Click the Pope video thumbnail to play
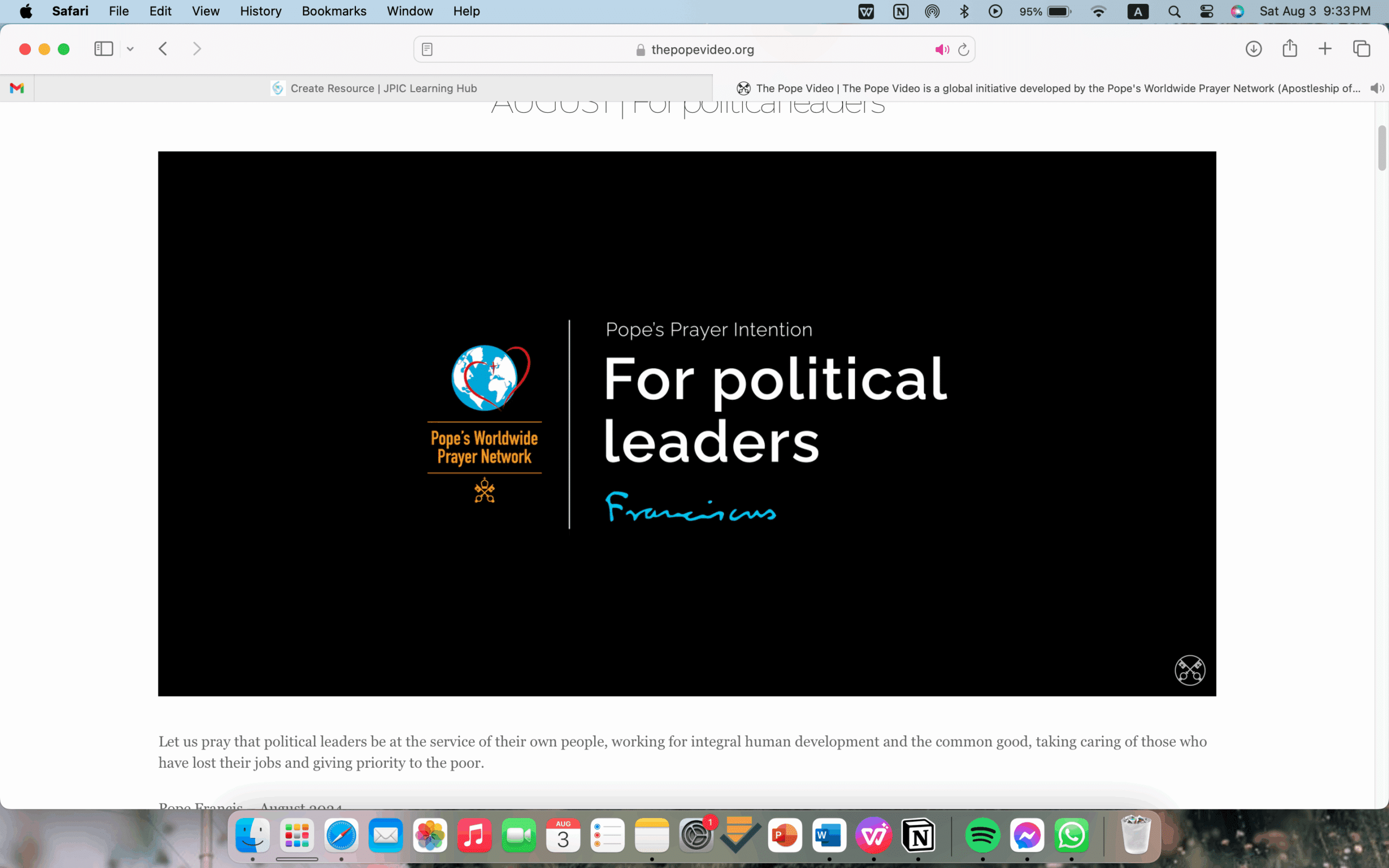Screen dimensions: 1389x868 point(686,424)
